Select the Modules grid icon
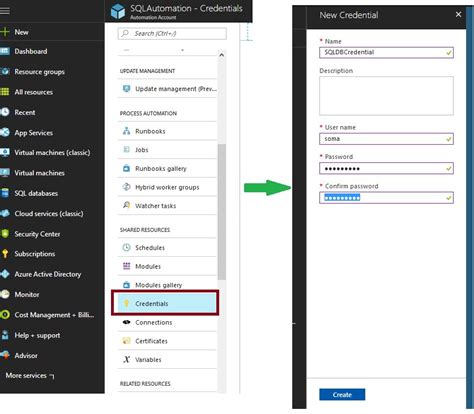 point(126,266)
